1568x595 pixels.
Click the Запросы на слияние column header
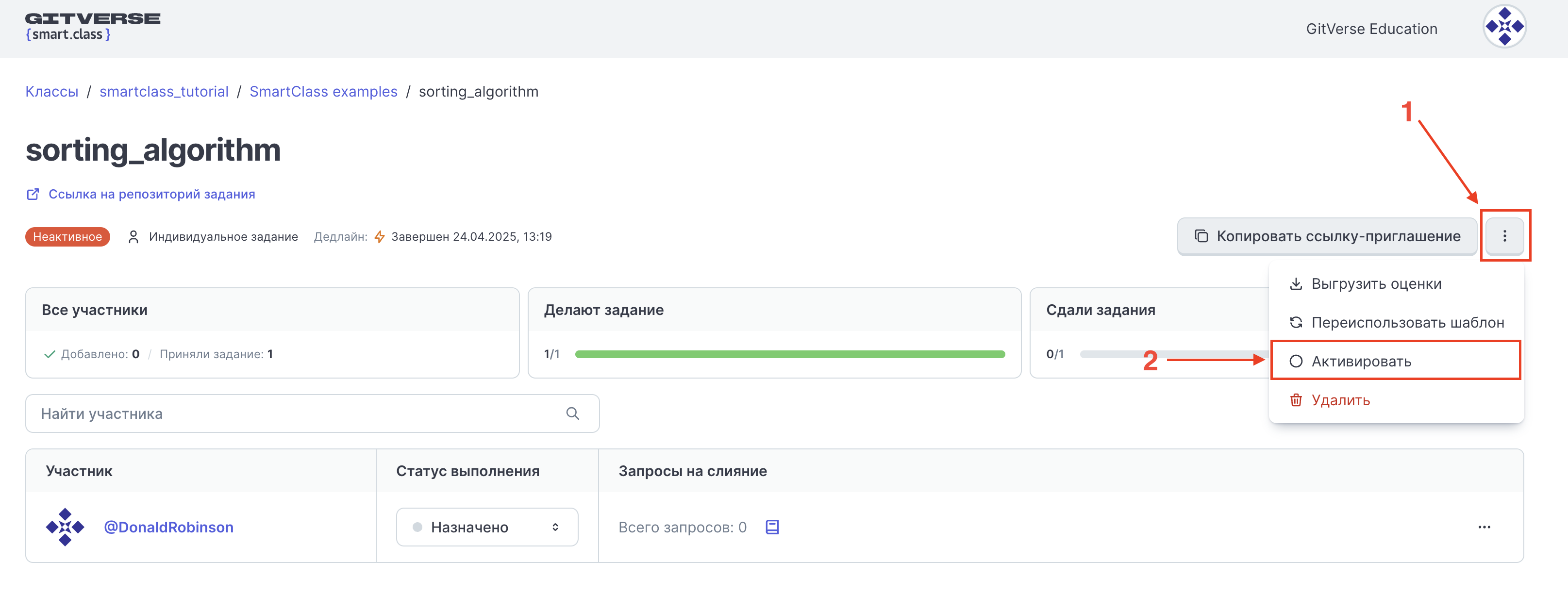click(x=693, y=471)
